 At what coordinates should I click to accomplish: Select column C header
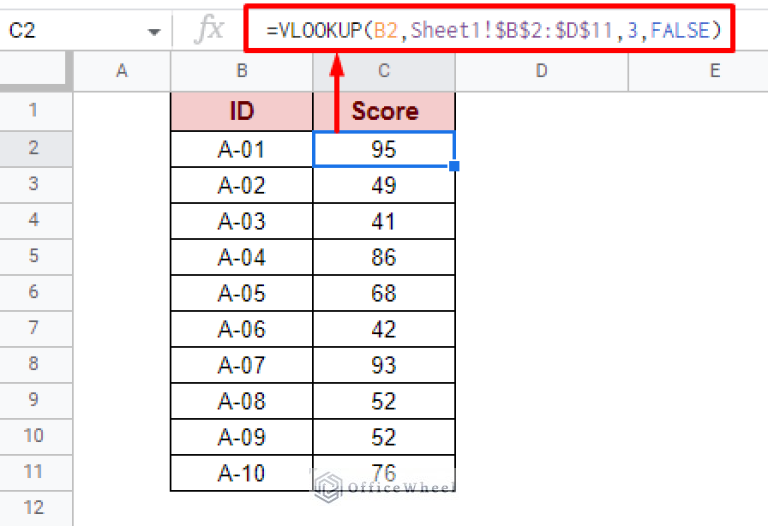pyautogui.click(x=384, y=71)
